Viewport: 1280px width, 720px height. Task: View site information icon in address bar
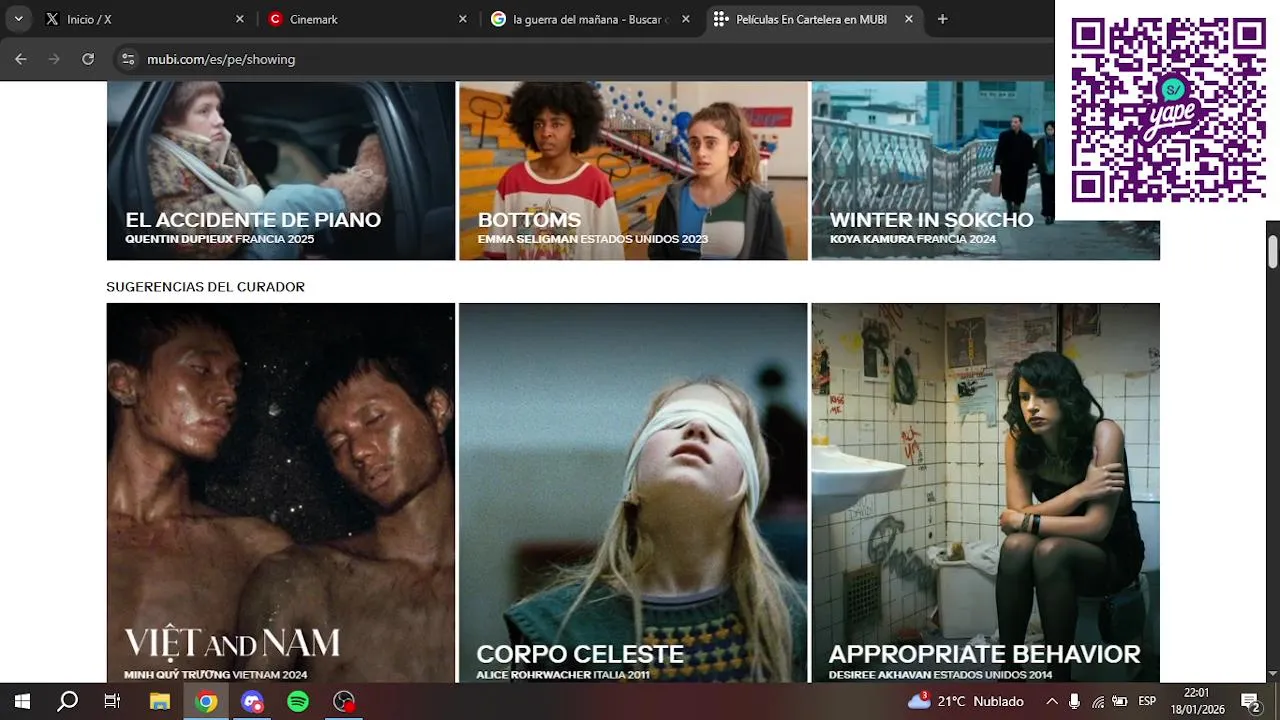tap(128, 59)
